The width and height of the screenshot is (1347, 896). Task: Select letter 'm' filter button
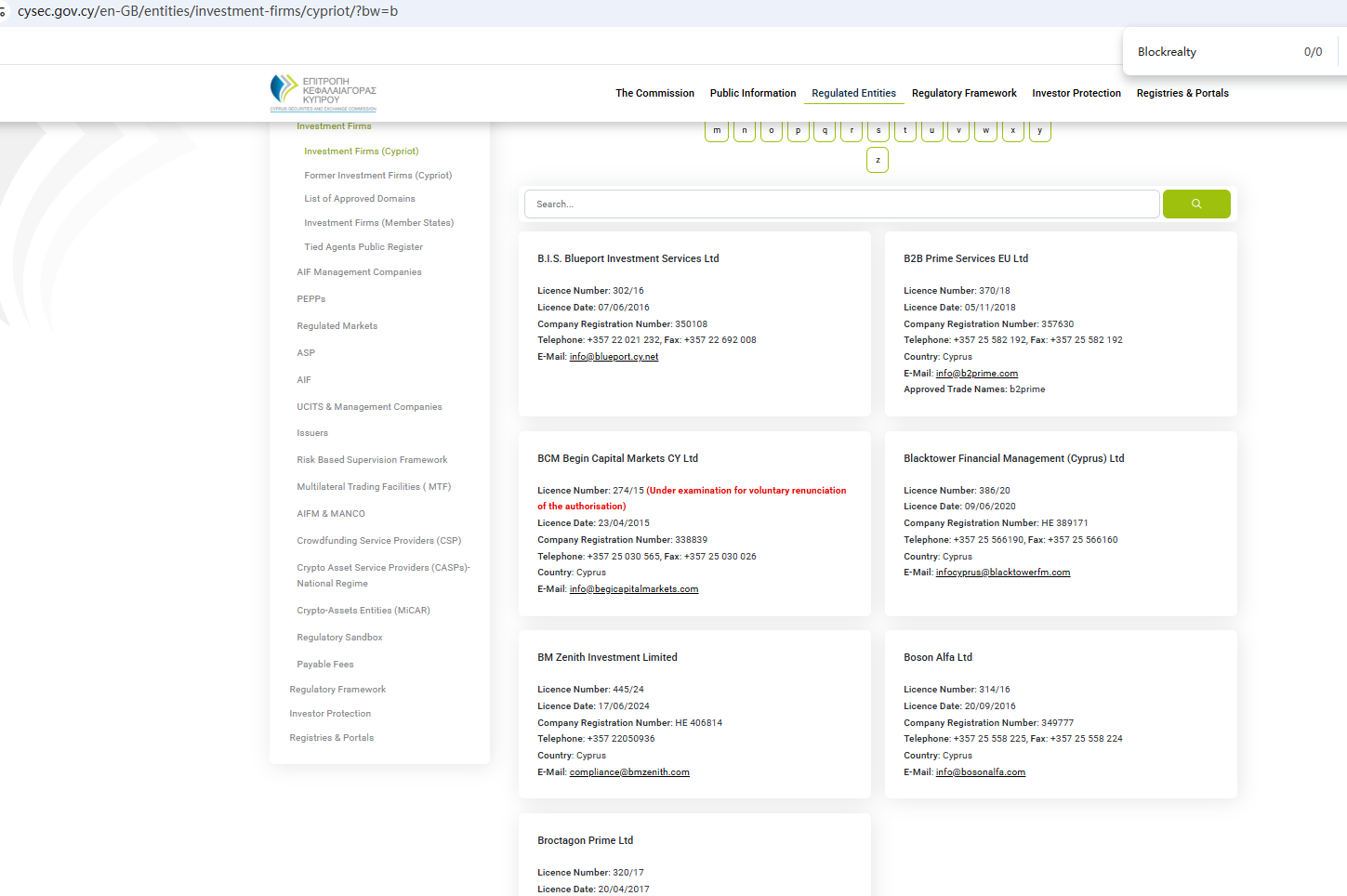point(717,131)
